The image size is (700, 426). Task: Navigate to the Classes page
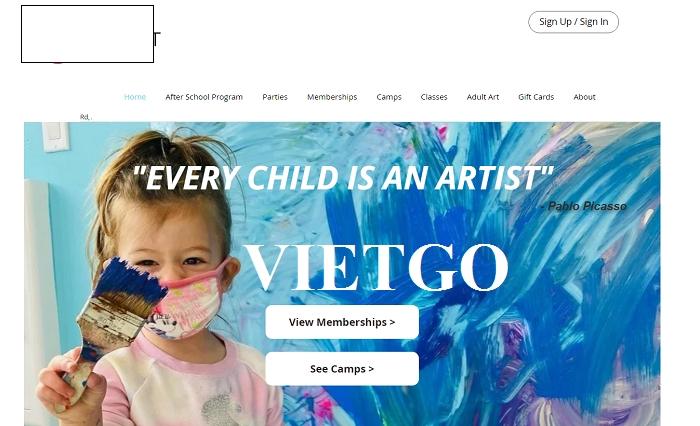434,97
